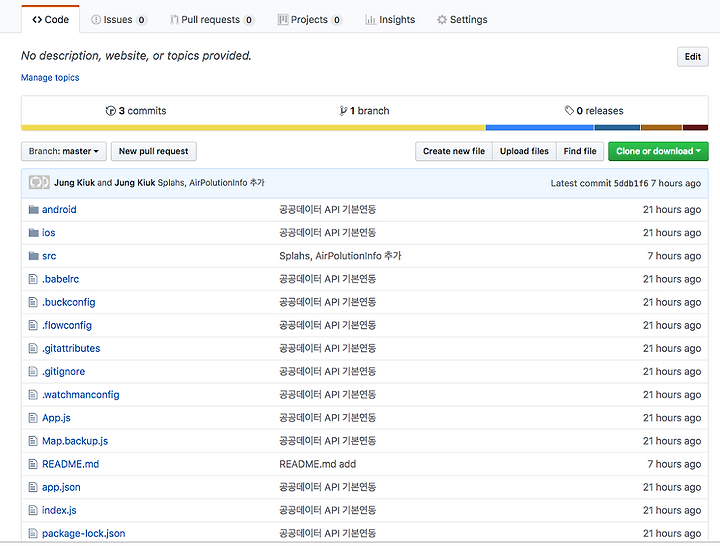
Task: Open the App.js file link
Action: click(x=56, y=418)
